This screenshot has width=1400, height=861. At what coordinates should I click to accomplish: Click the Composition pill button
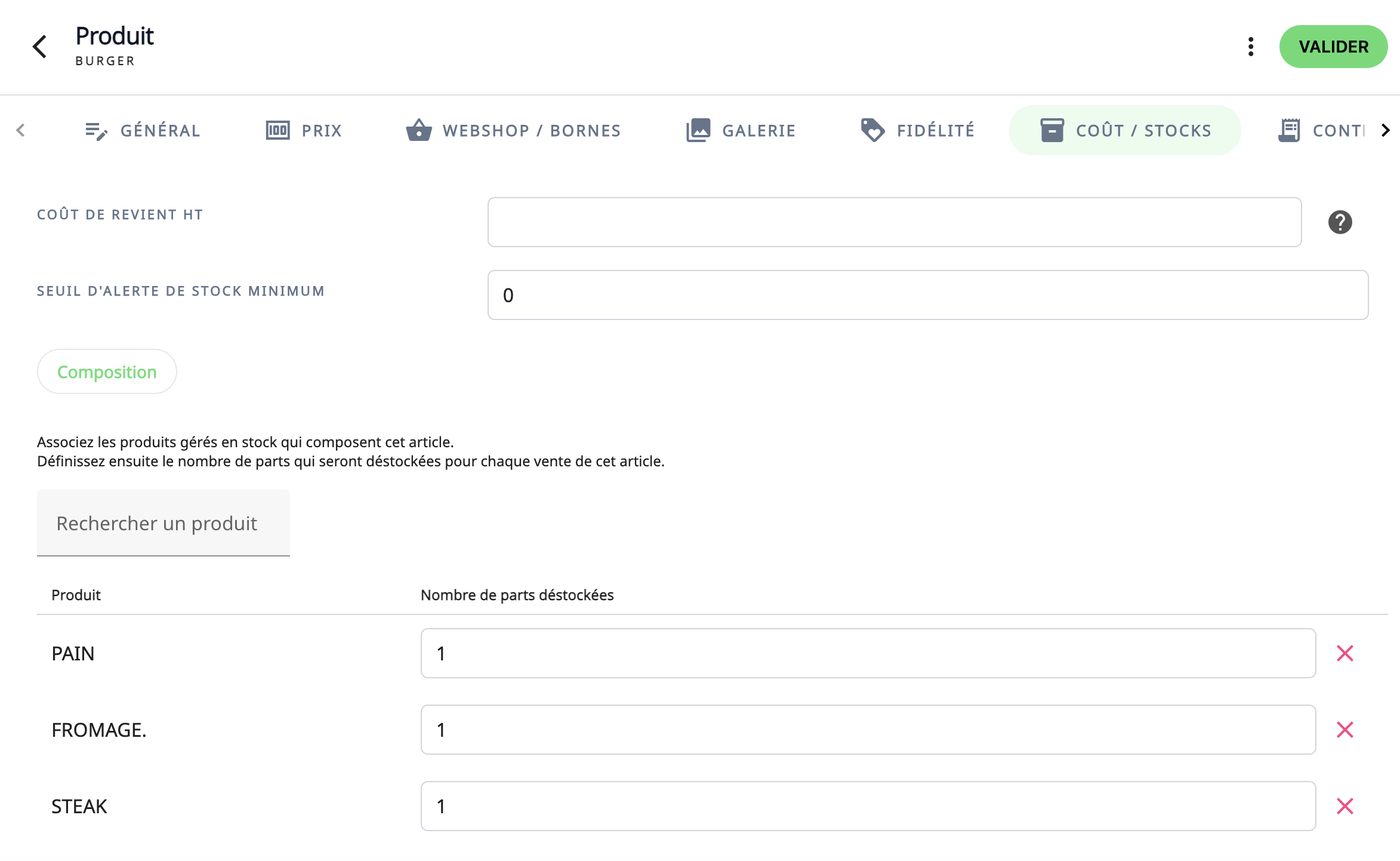(107, 371)
